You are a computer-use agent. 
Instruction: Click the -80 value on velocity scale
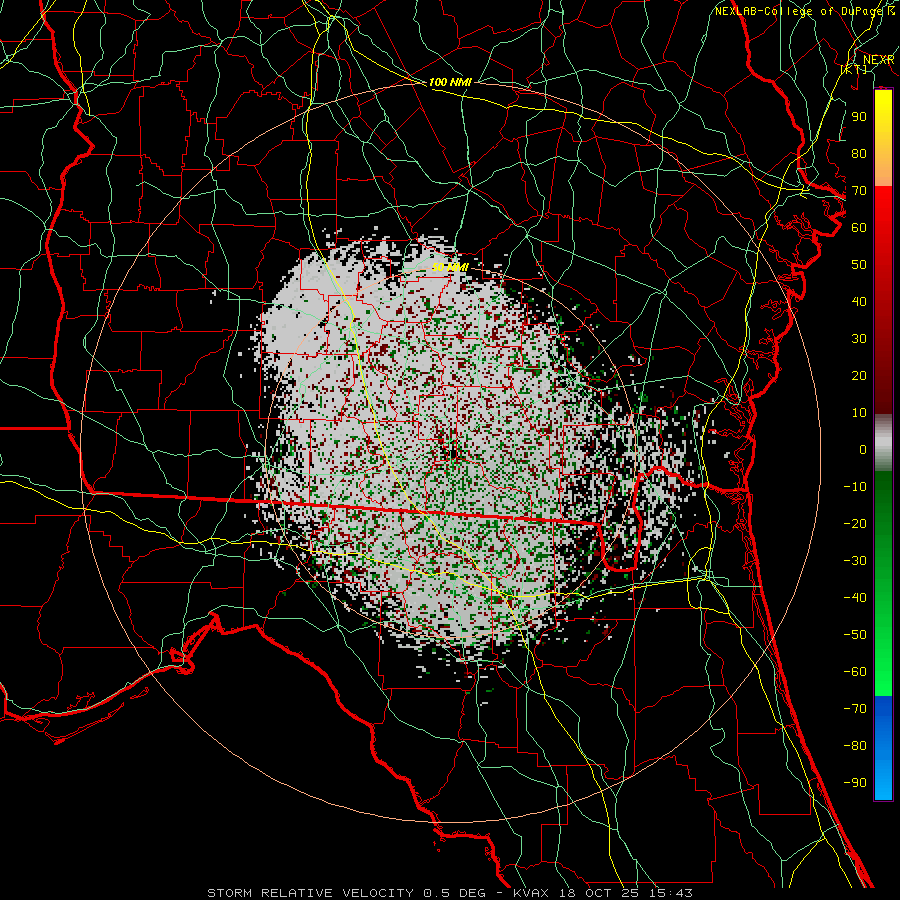[x=855, y=746]
